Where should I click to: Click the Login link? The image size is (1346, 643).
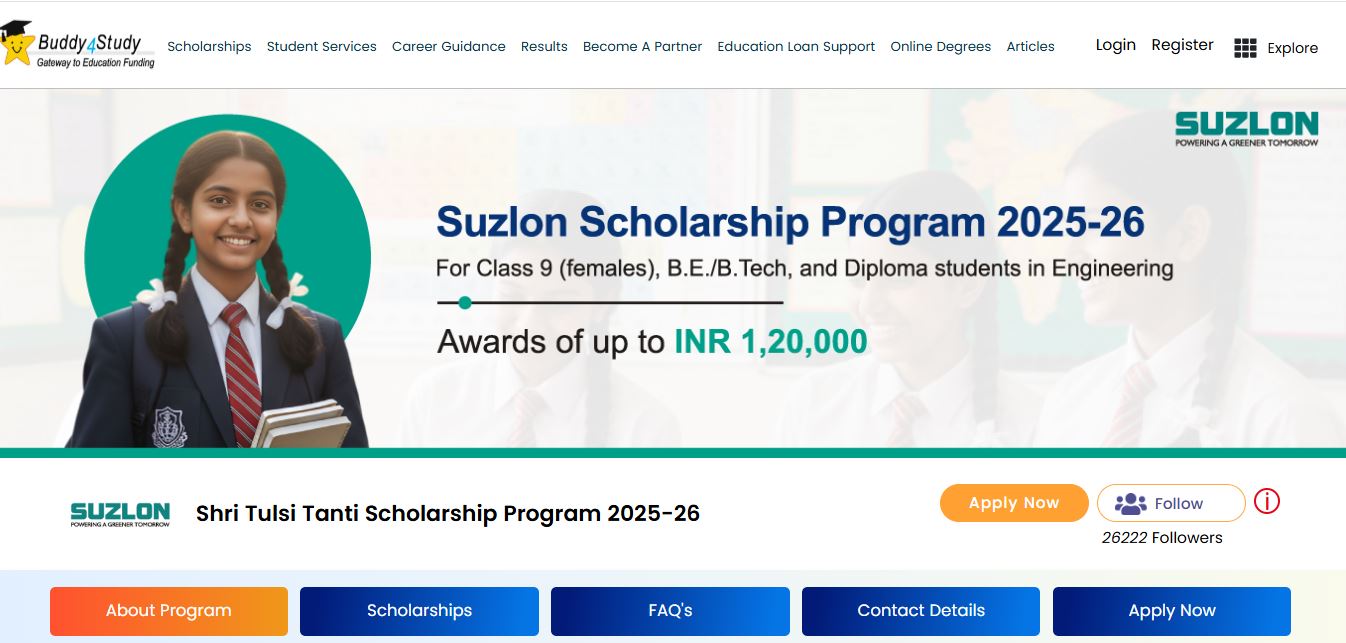click(1115, 45)
